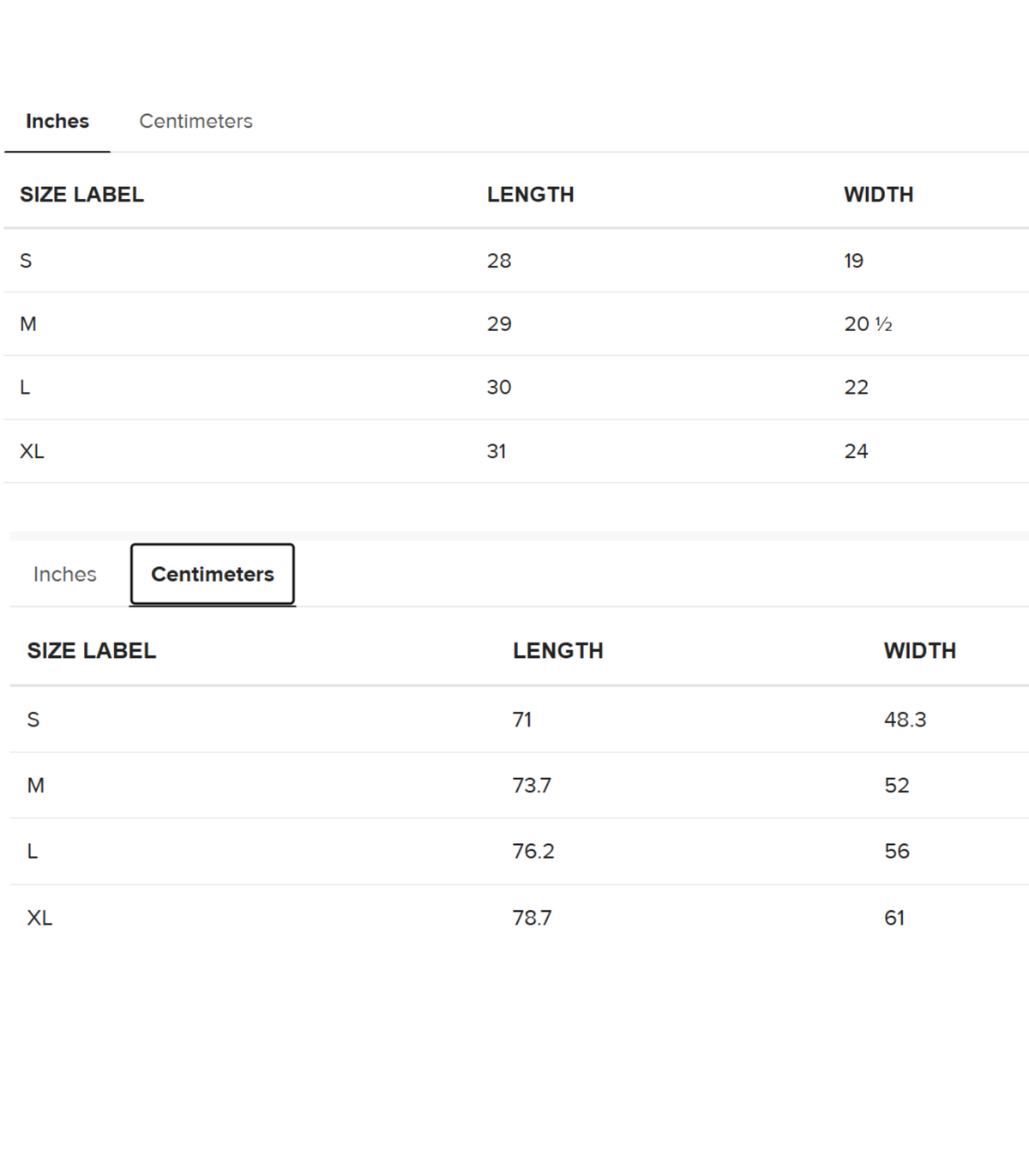Select the 28 length value for size S
1029x1176 pixels.
(x=499, y=261)
